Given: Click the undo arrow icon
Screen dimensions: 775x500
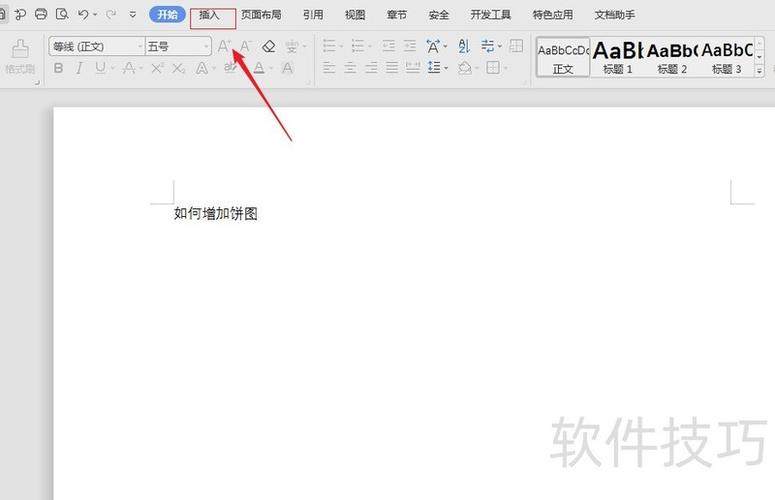Looking at the screenshot, I should coord(83,14).
